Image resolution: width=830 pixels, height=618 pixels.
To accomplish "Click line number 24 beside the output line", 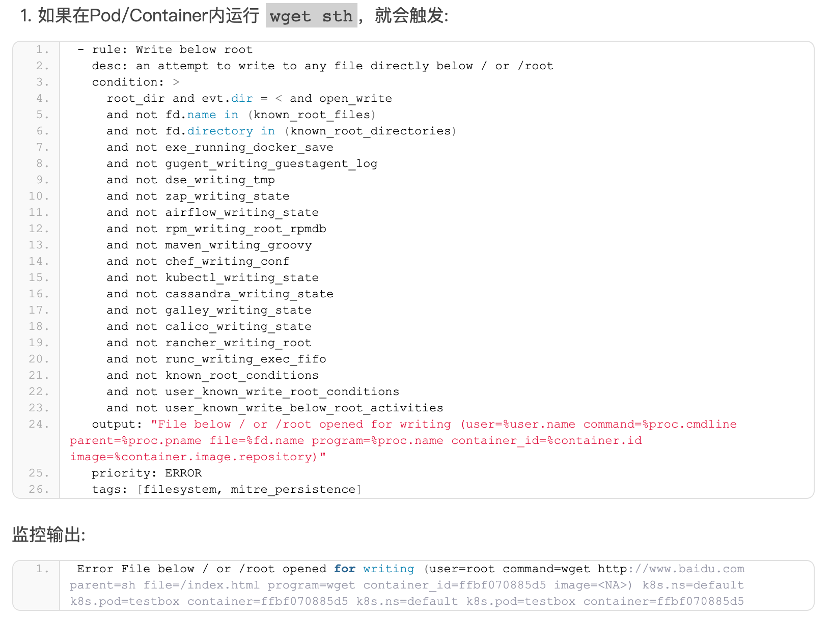I will [x=39, y=424].
